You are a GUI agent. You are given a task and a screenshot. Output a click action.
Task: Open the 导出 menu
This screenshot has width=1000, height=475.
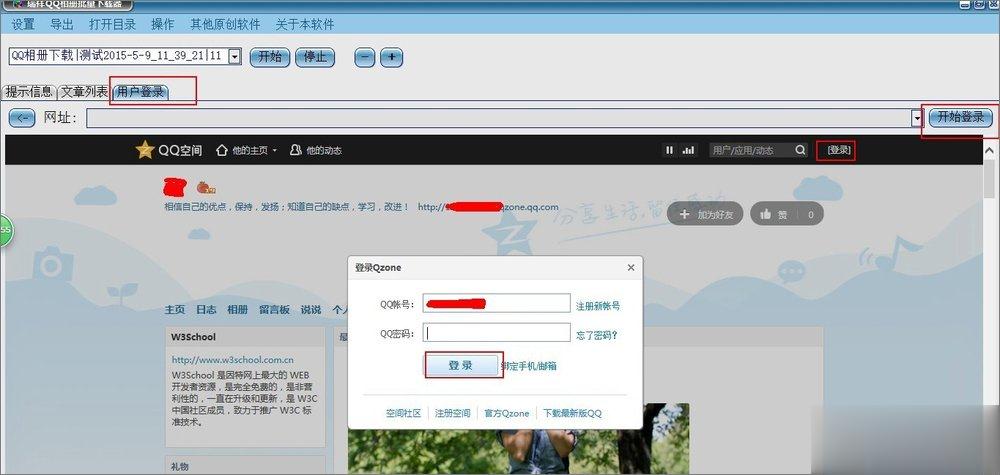[x=62, y=24]
